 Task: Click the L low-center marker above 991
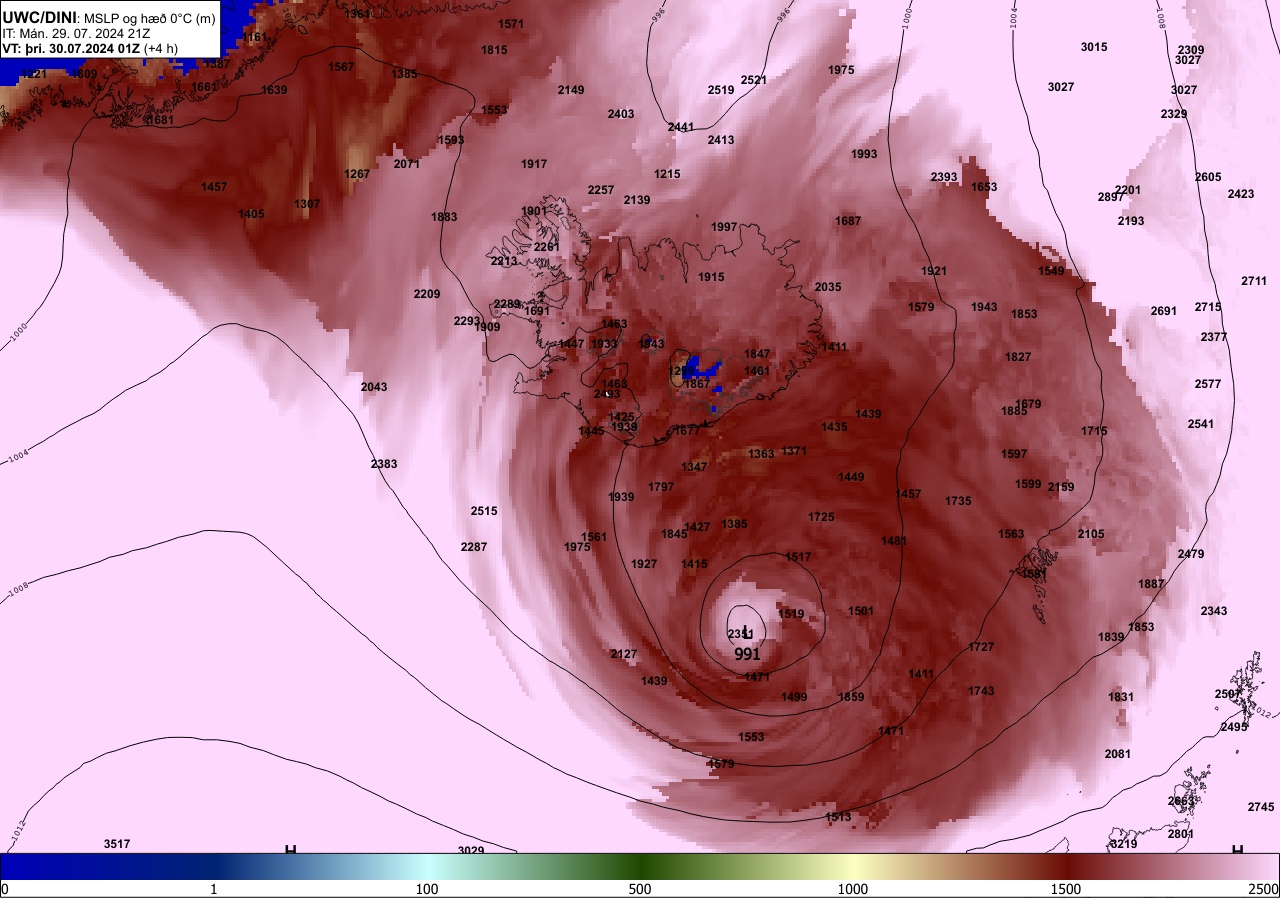[746, 632]
